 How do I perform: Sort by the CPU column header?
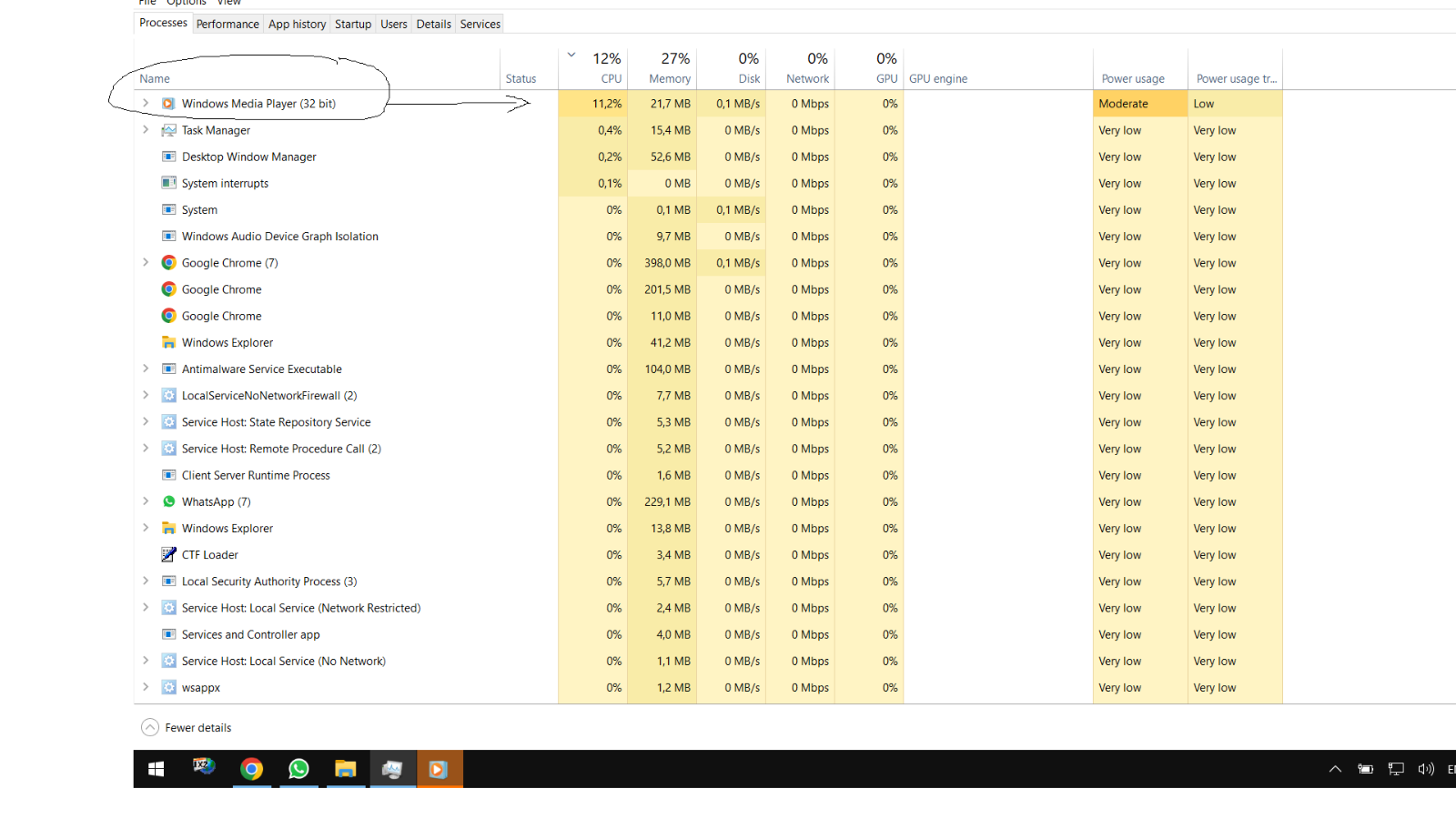pos(593,69)
